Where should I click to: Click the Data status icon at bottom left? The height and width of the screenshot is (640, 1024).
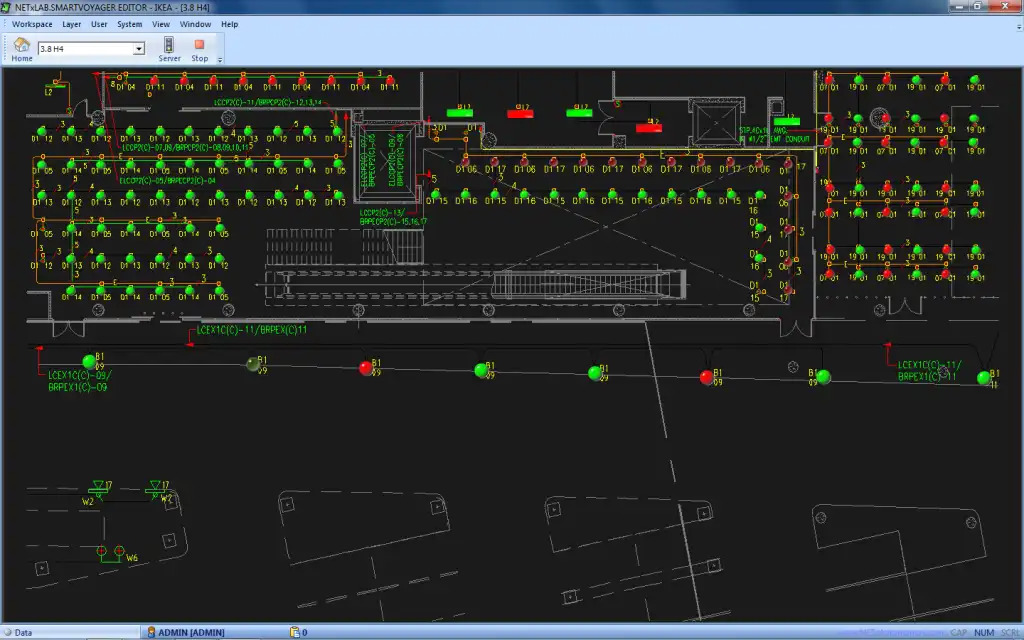pos(7,632)
